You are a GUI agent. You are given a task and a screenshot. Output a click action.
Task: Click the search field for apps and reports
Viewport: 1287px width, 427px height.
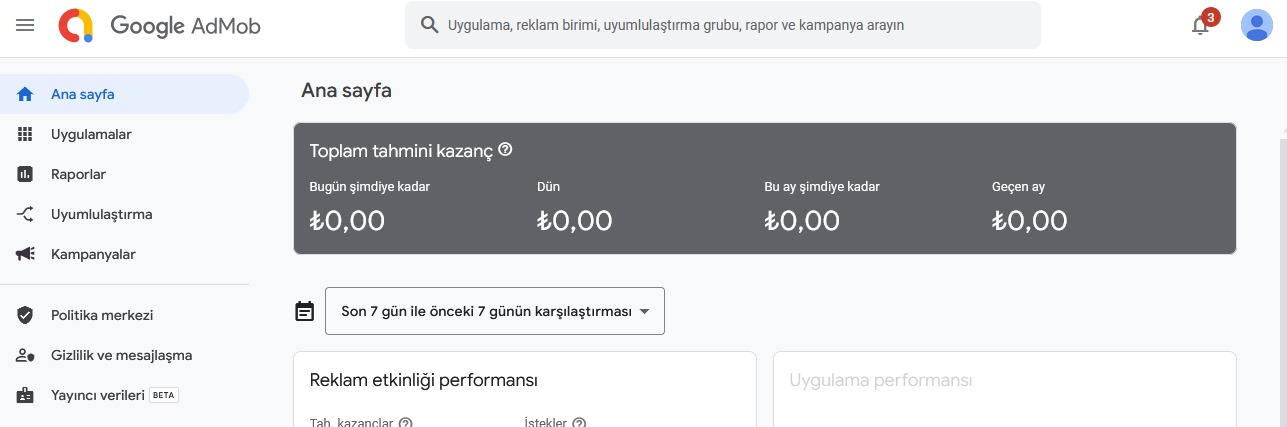coord(722,25)
